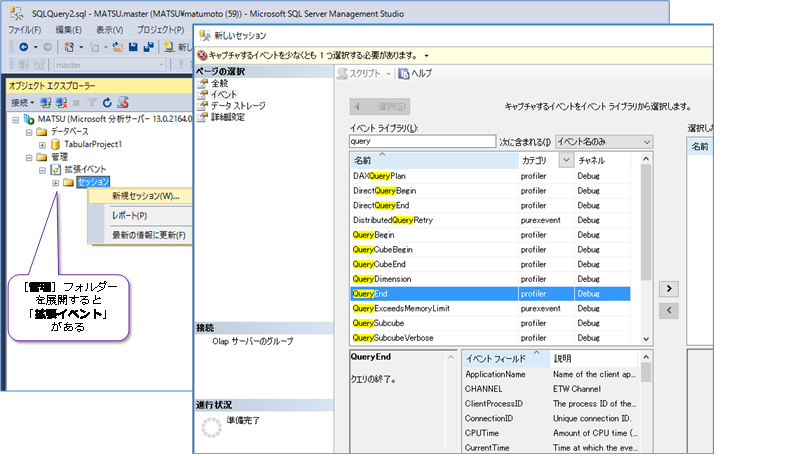The image size is (800, 456).
Task: Open the 編集(E) menu
Action: pos(68,30)
